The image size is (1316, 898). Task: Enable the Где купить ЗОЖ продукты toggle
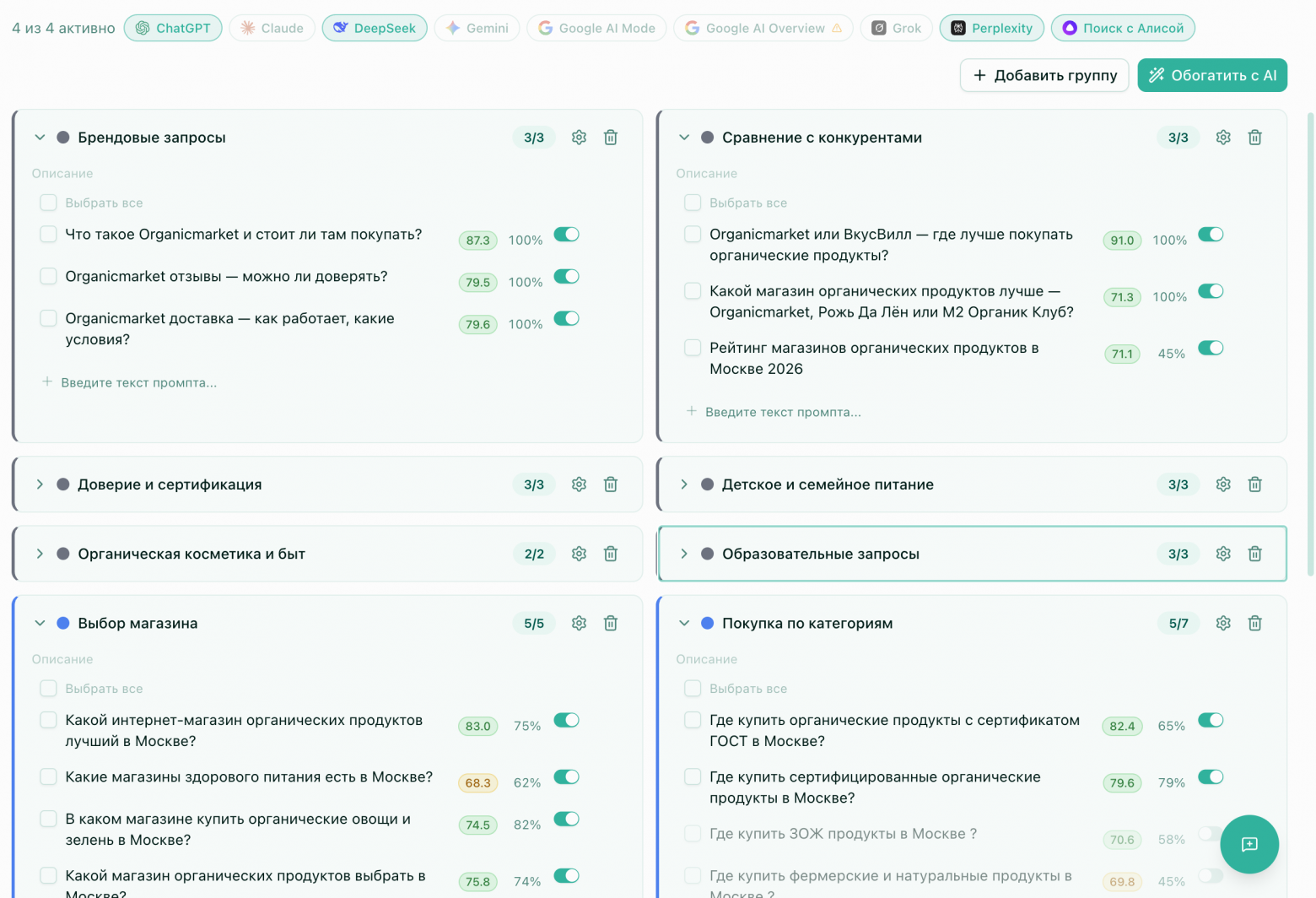tap(1211, 833)
